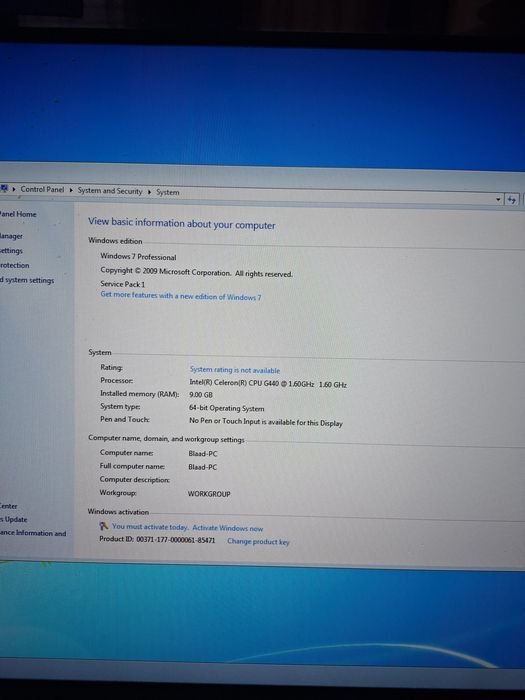Open Device Manager sidebar link
Image resolution: width=525 pixels, height=700 pixels.
(x=11, y=236)
